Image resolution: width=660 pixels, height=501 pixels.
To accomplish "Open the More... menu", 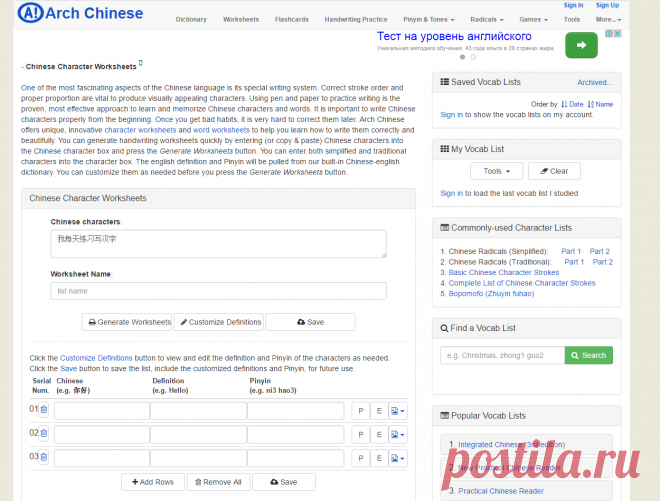I will pos(608,19).
